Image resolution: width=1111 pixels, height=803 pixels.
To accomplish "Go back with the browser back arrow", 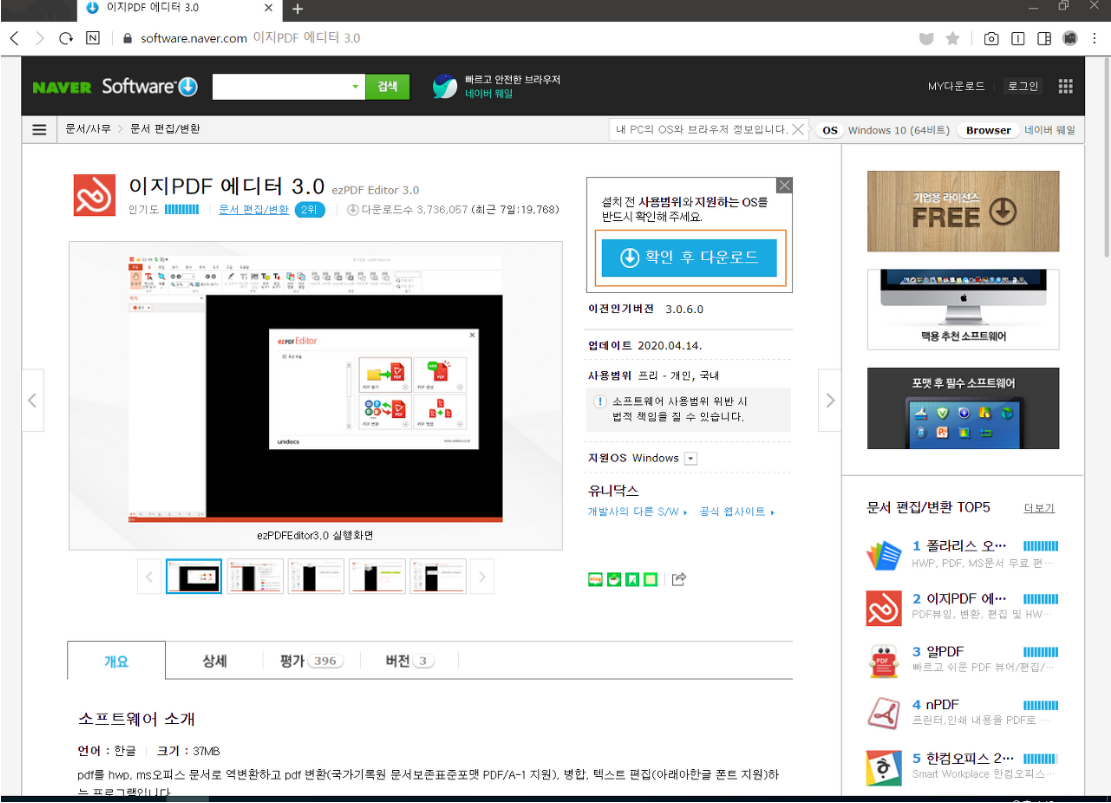I will pos(14,38).
